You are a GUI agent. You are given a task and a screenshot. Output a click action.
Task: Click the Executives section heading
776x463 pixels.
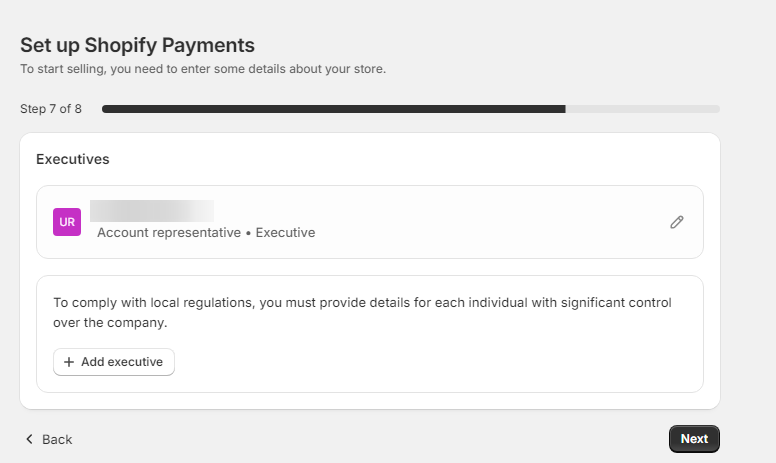point(73,159)
